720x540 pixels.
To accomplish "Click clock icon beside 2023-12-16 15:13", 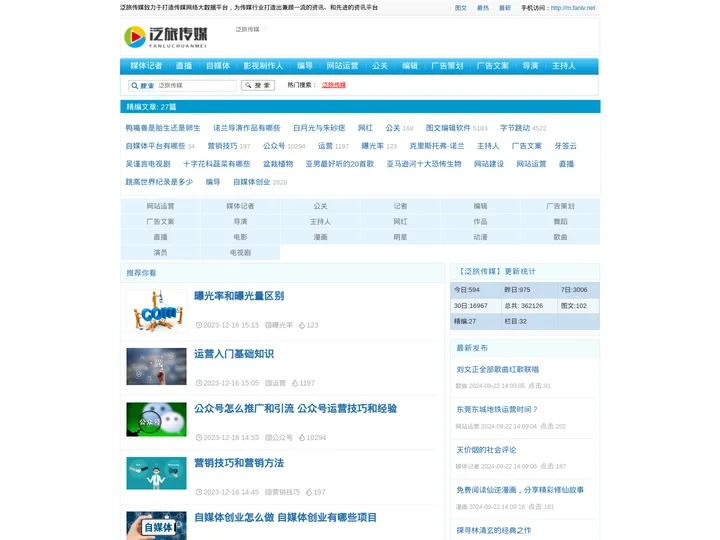I will point(199,325).
